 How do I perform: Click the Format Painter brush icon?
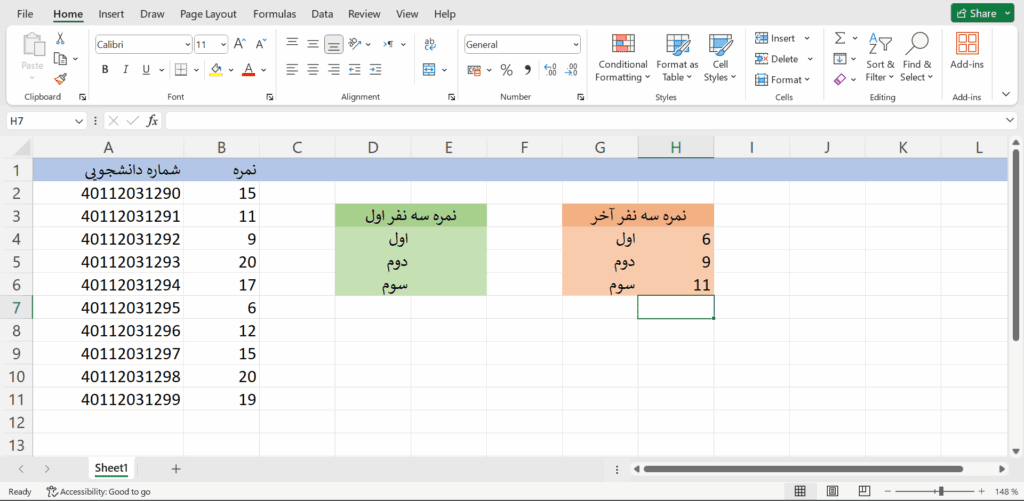(x=60, y=79)
